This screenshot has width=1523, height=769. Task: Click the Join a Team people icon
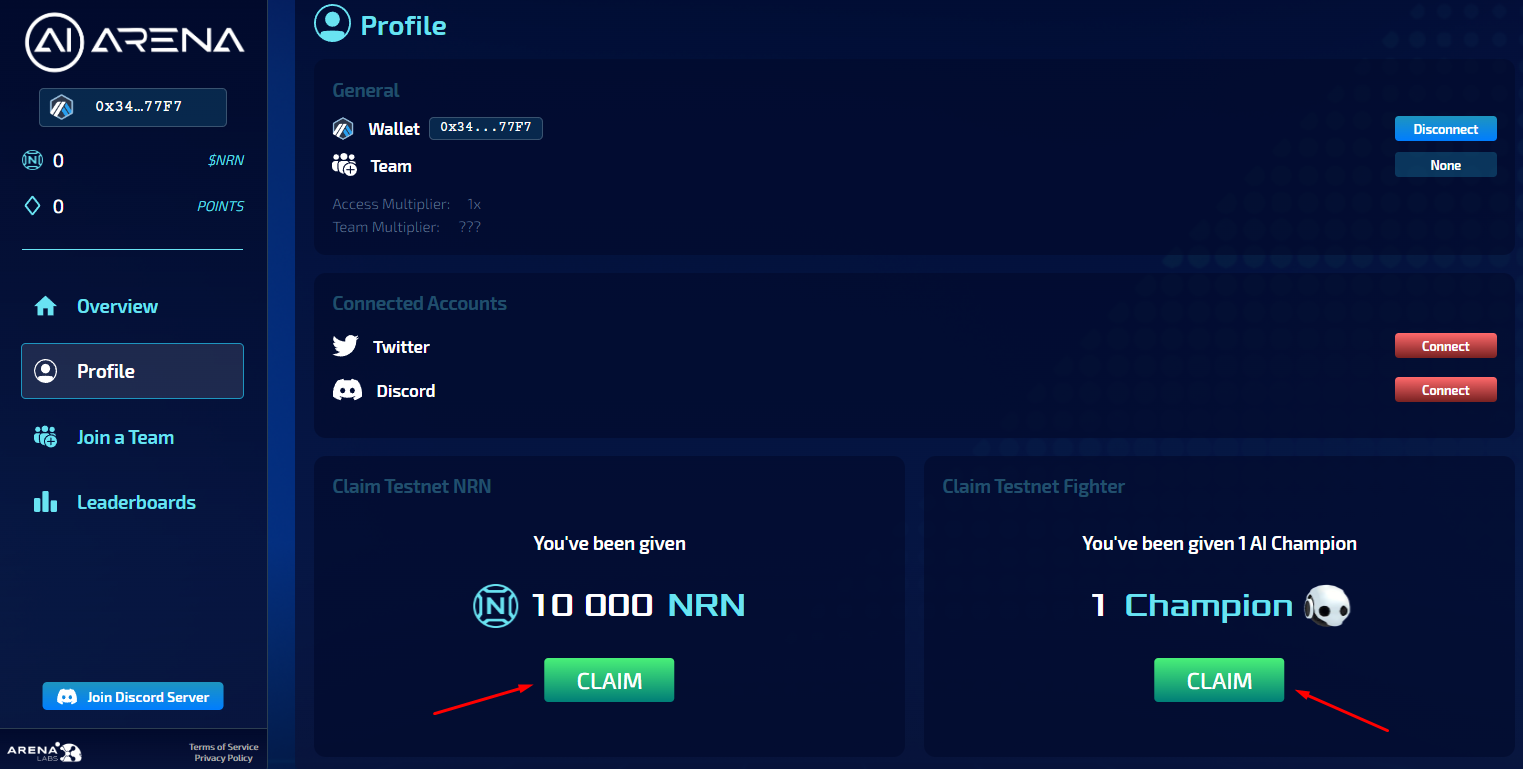[x=45, y=437]
